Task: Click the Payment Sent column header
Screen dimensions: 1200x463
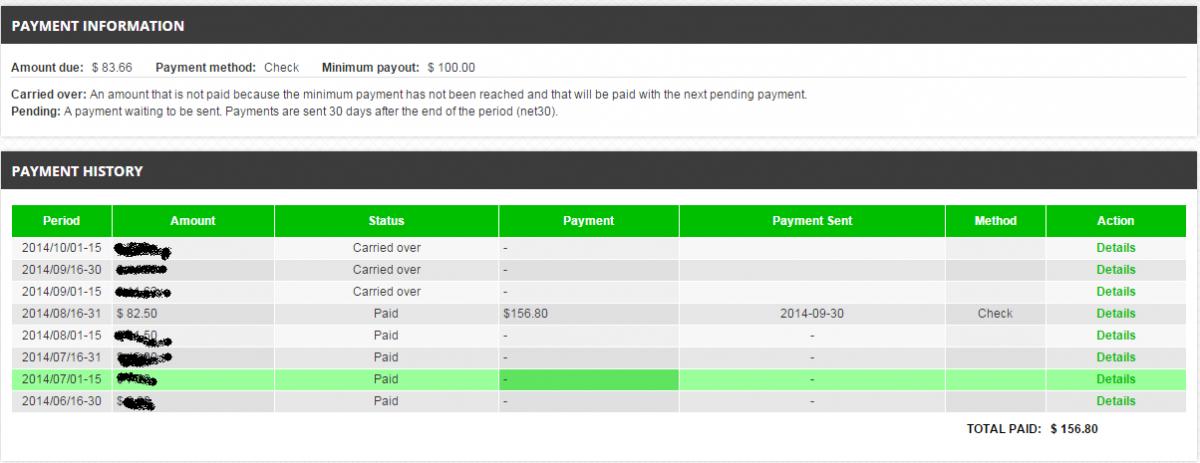Action: [812, 221]
